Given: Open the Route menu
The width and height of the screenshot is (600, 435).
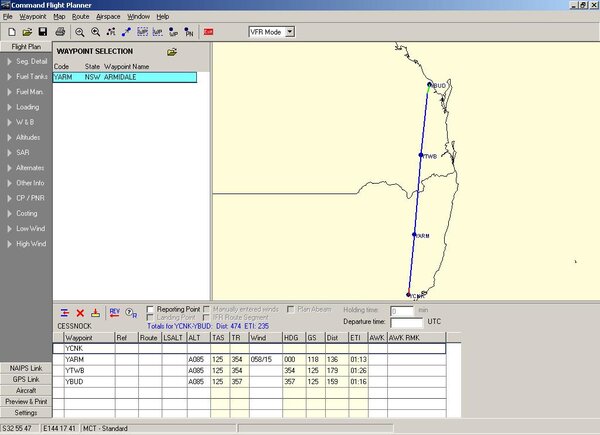Looking at the screenshot, I should point(81,17).
